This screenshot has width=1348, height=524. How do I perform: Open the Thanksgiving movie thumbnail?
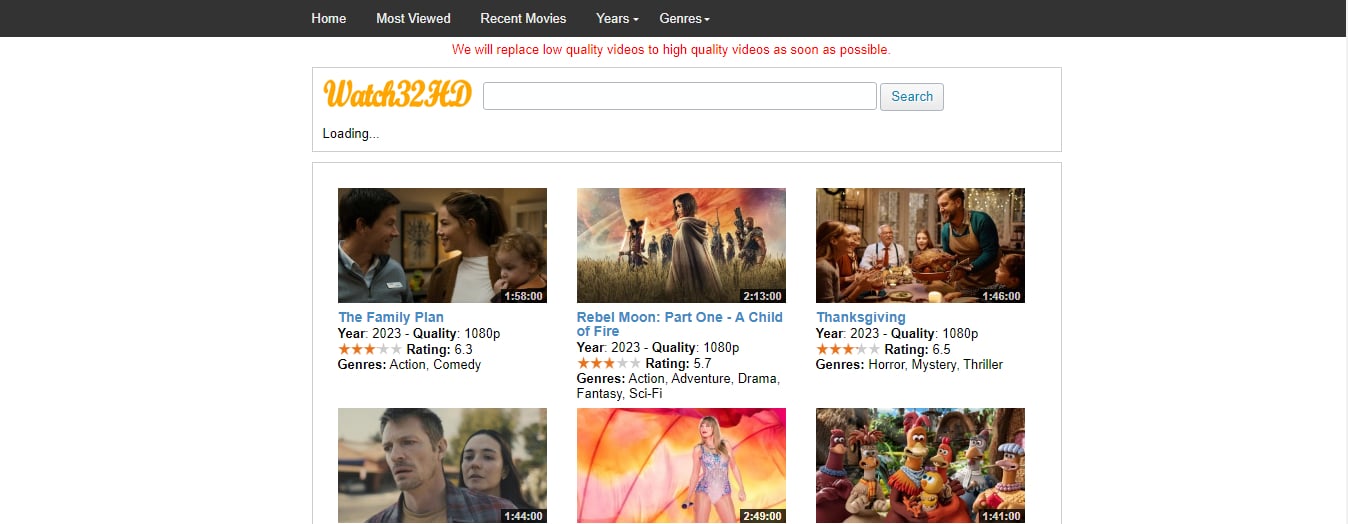920,245
